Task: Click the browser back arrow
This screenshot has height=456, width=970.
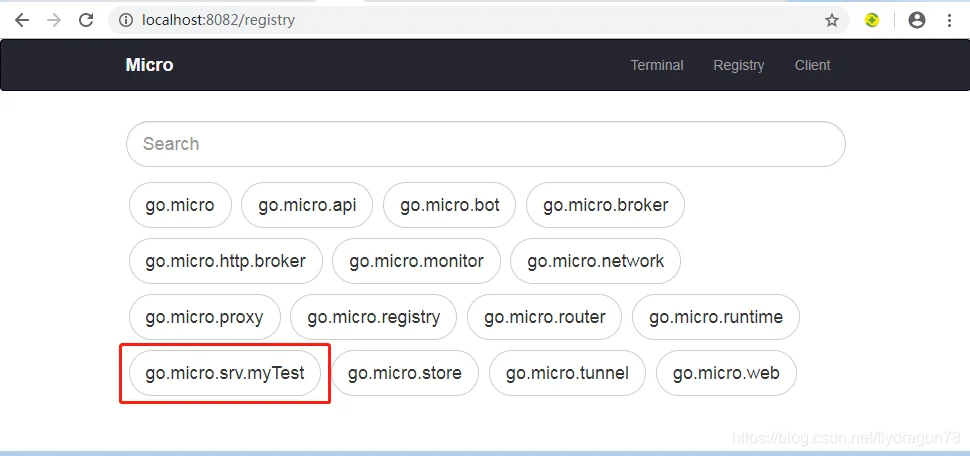Action: pos(22,20)
